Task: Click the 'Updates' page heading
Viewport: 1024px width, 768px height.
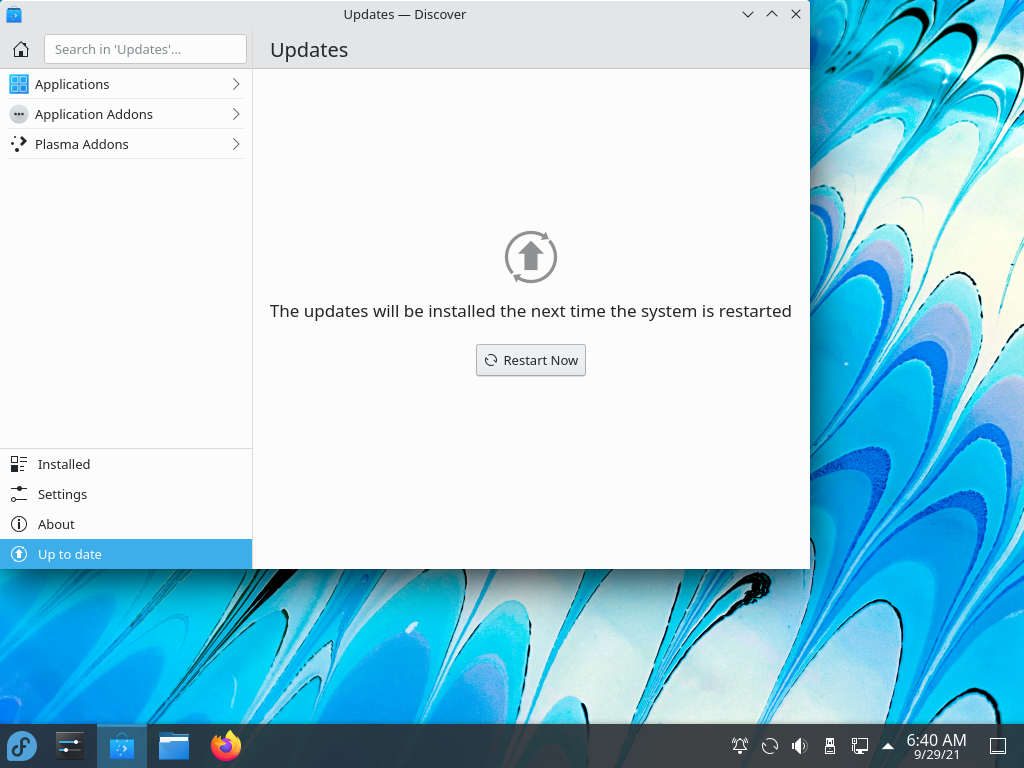Action: coord(309,50)
